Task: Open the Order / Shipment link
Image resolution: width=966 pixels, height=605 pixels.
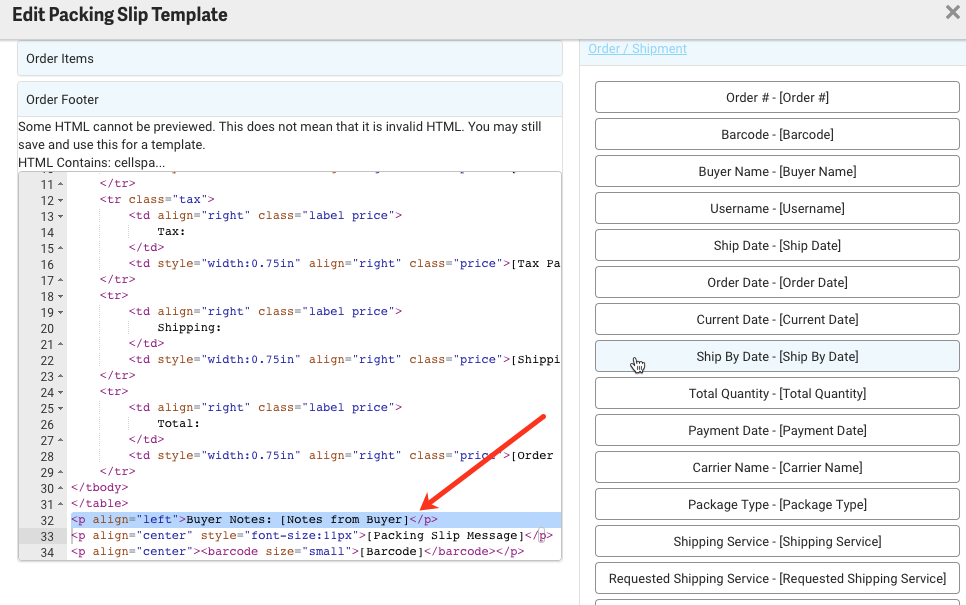Action: click(637, 49)
